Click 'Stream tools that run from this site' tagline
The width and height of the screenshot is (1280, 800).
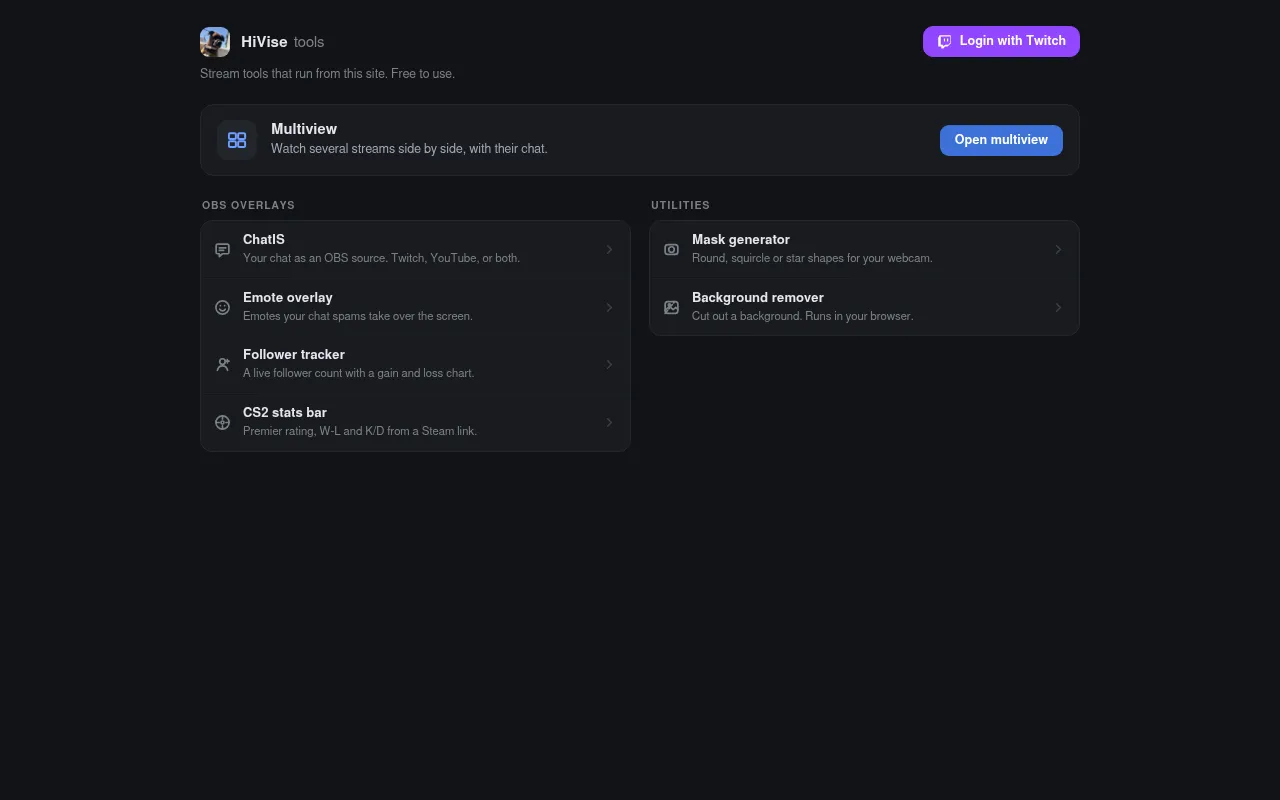point(327,74)
